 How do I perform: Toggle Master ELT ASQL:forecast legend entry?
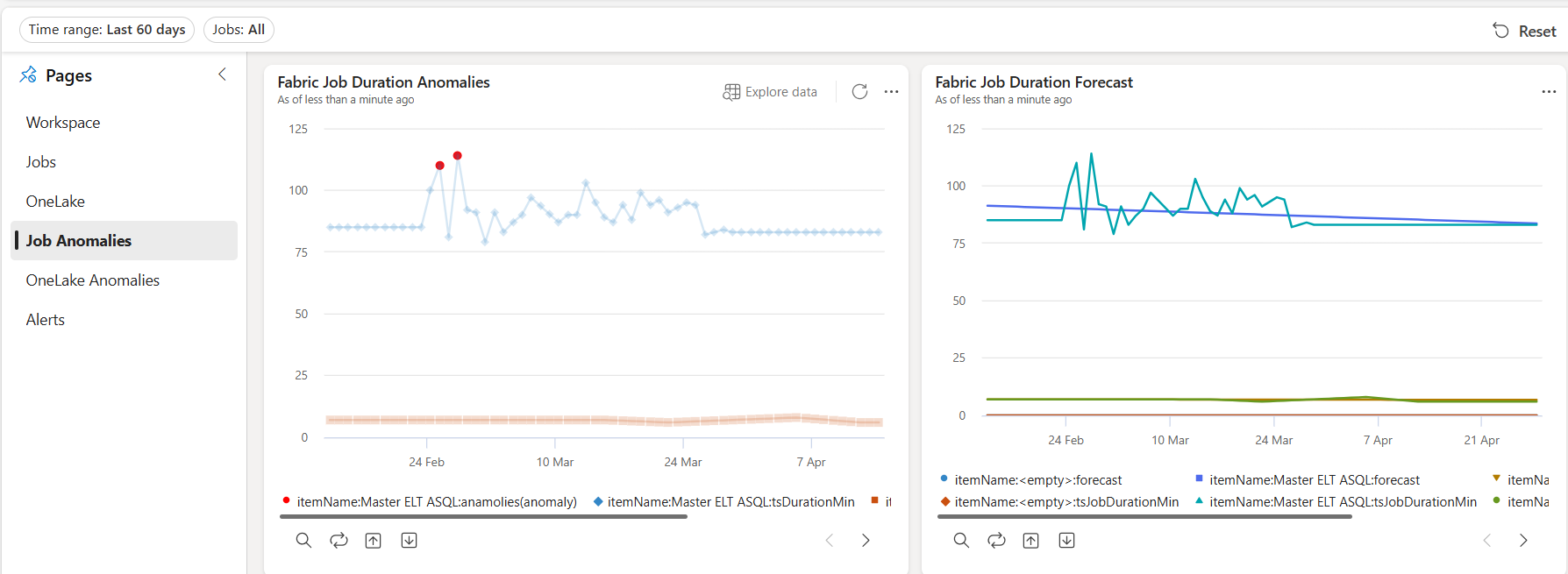click(x=1314, y=480)
